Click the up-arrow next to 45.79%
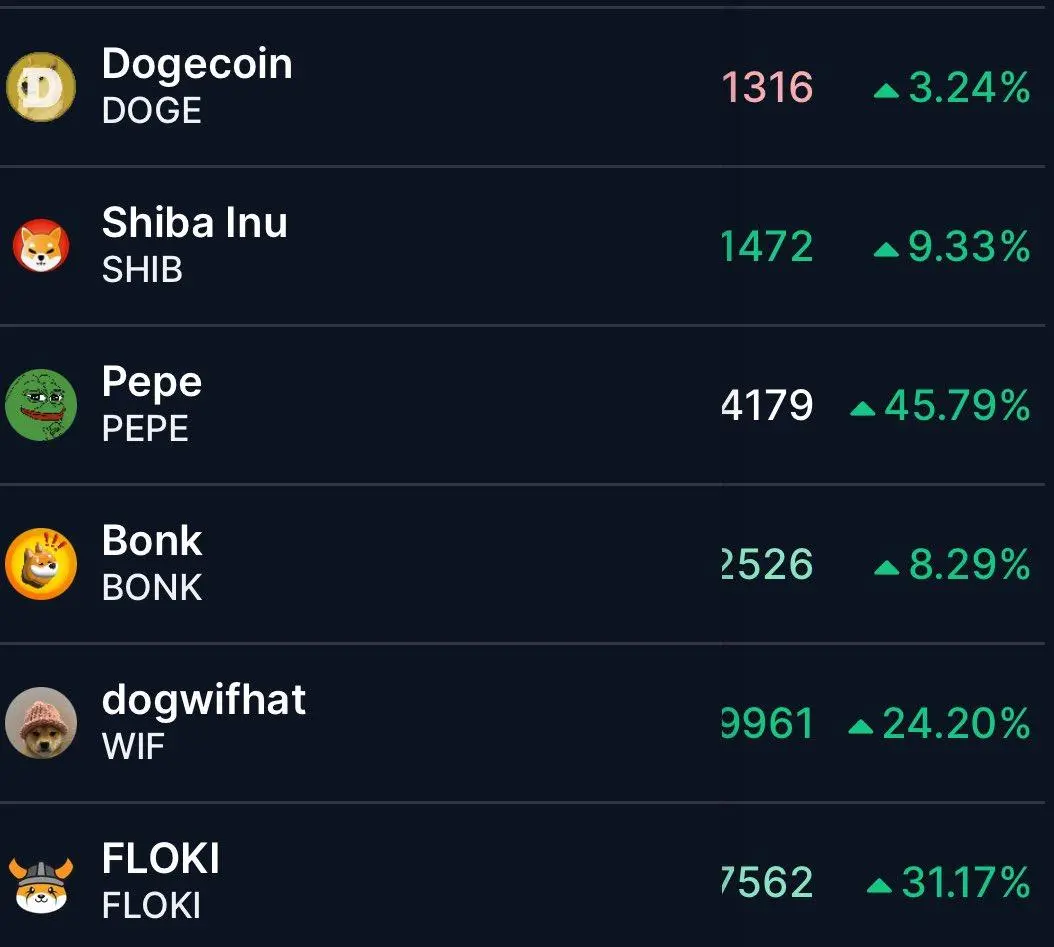The width and height of the screenshot is (1054, 947). (x=862, y=409)
